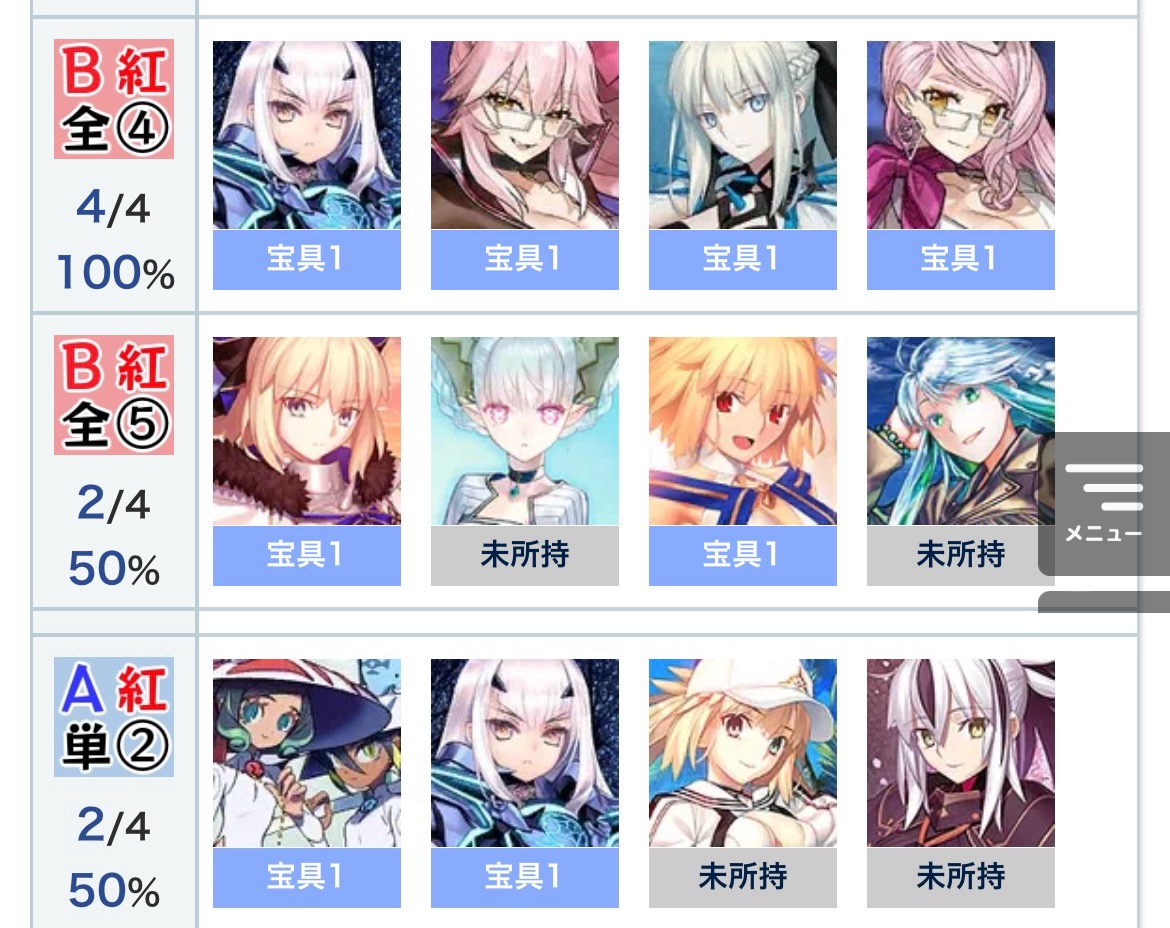Viewport: 1170px width, 928px height.
Task: Click the B紅 全④ category badge
Action: 114,98
